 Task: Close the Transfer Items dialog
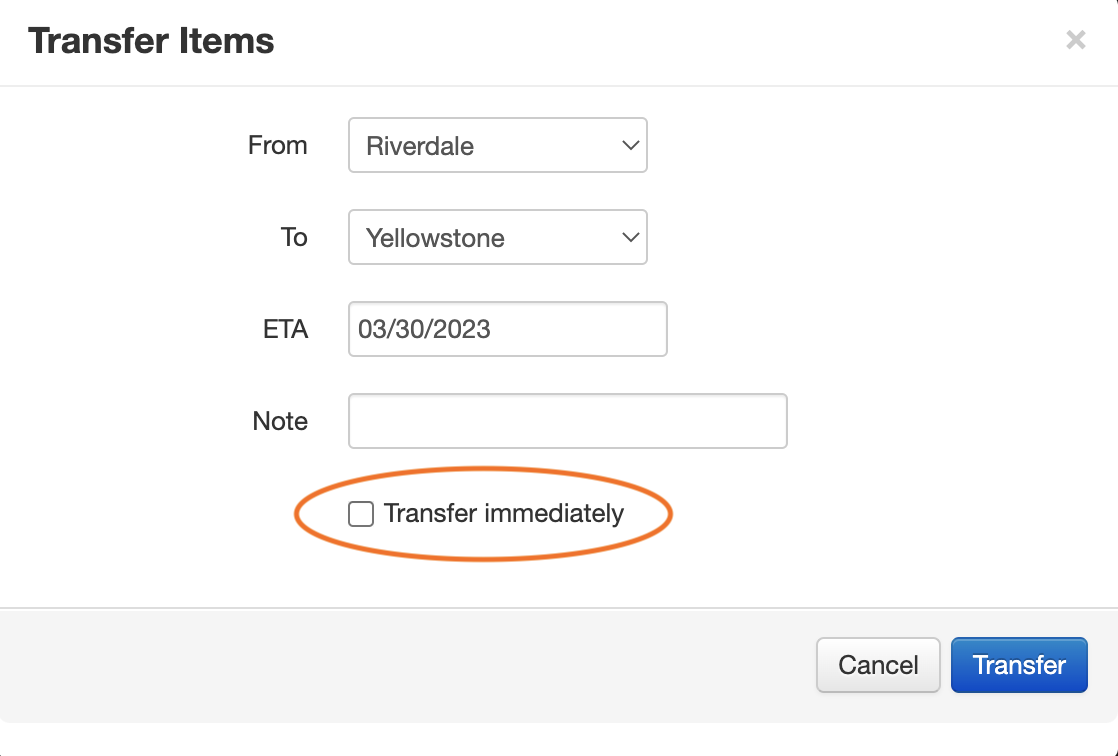(1075, 40)
